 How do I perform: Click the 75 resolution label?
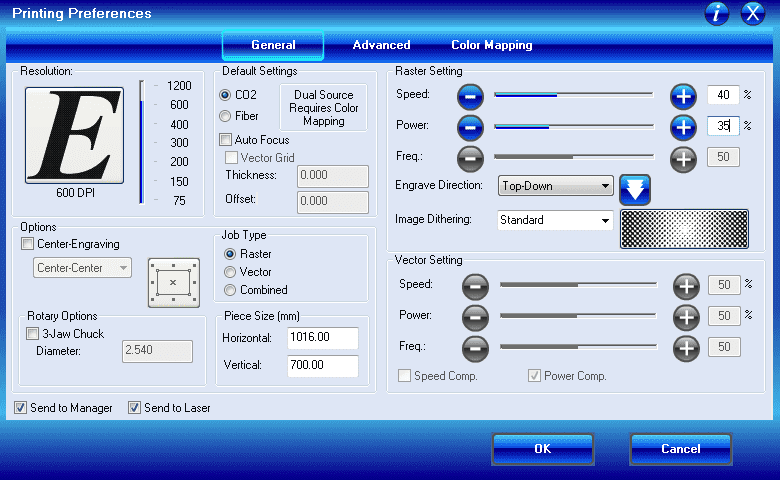tap(180, 201)
